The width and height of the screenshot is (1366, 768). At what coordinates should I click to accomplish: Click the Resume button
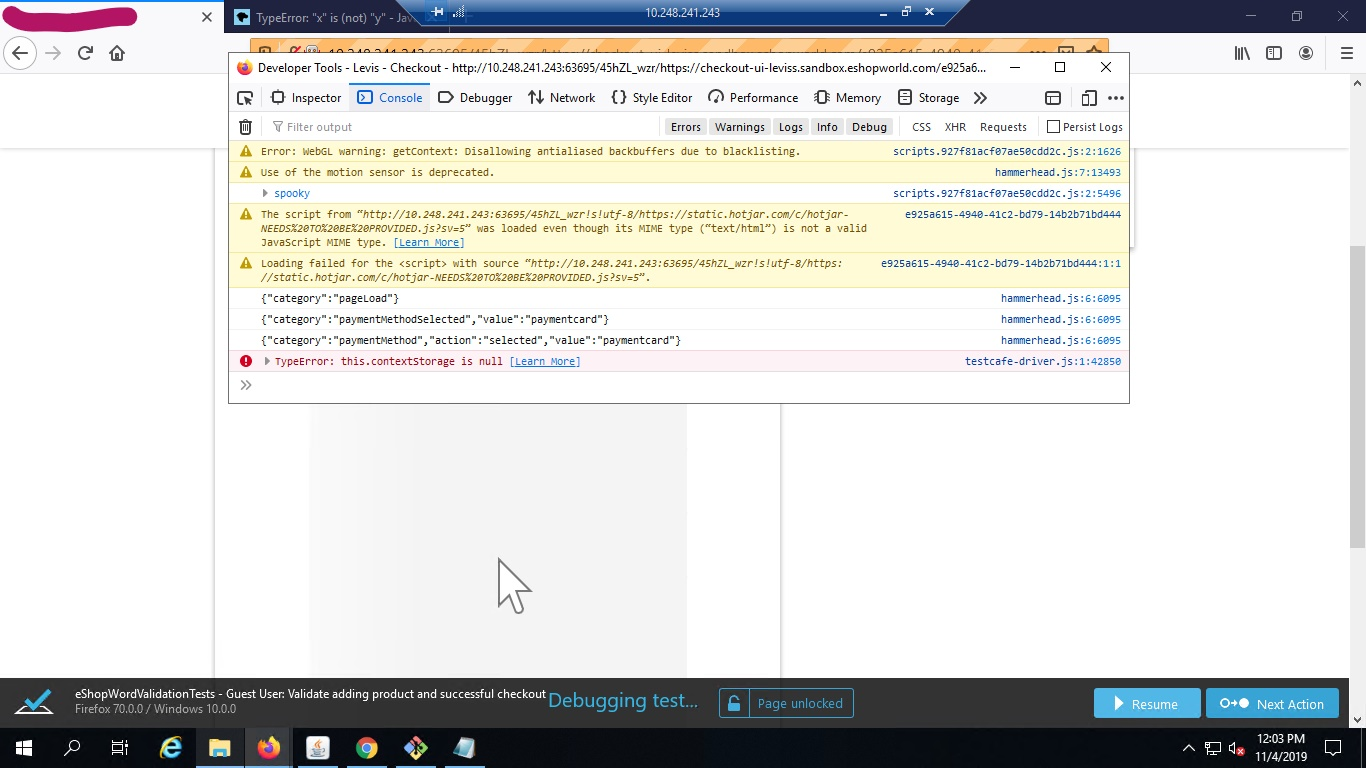[x=1147, y=703]
